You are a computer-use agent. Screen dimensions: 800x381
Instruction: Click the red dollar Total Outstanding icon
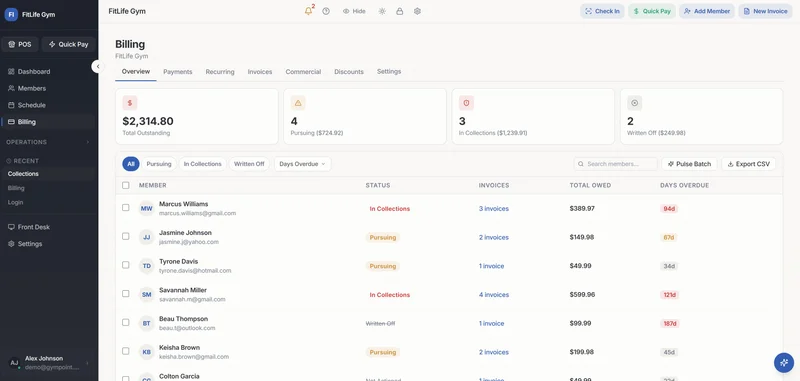(130, 103)
